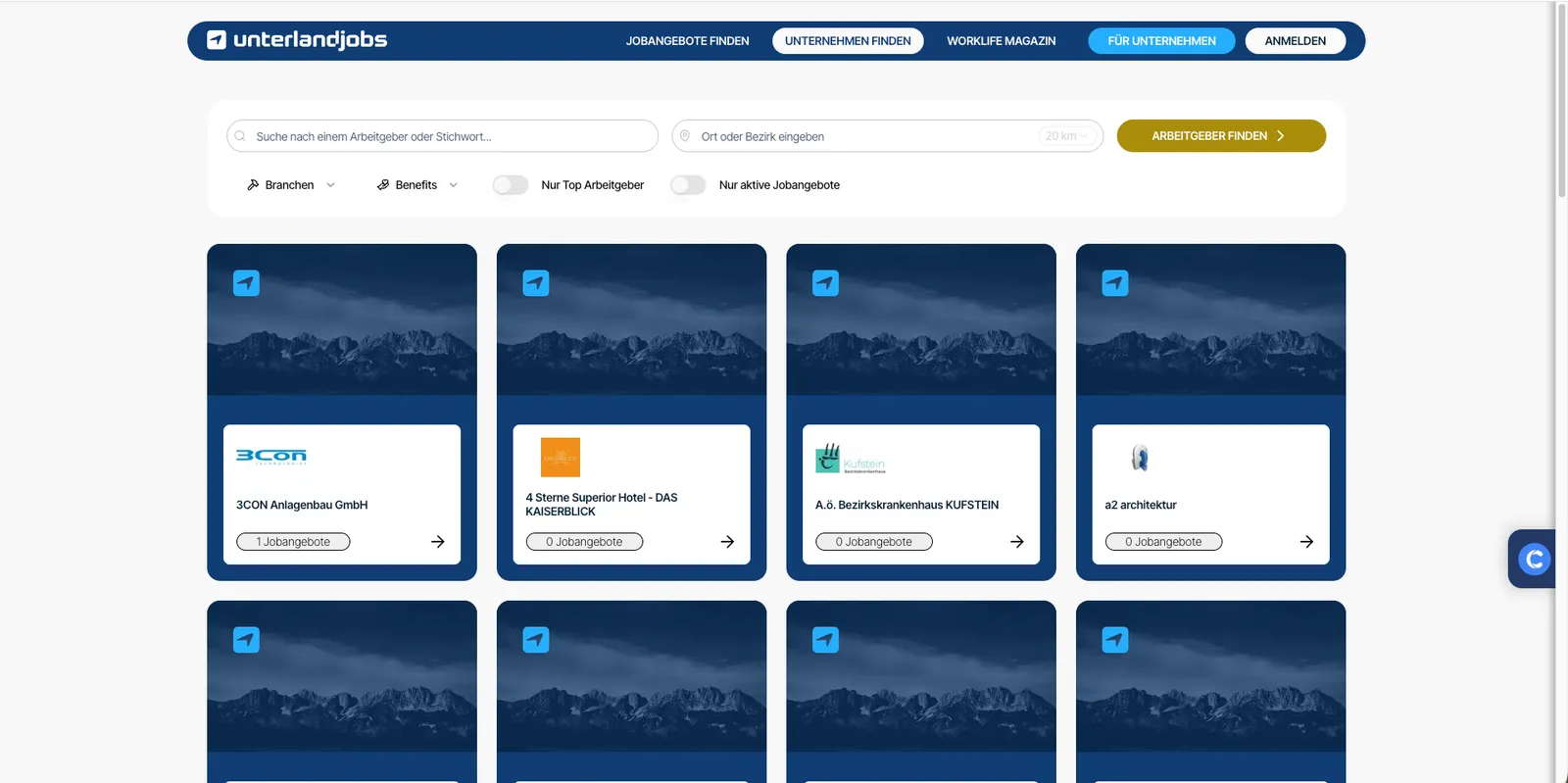
Task: Open the a2 architektur company name
Action: (x=1141, y=506)
